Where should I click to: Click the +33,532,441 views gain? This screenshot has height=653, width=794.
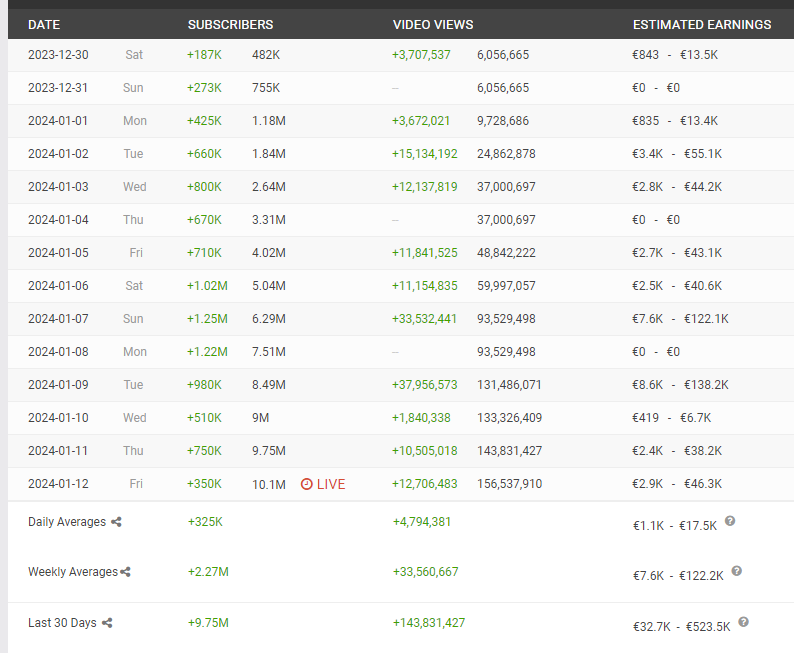[x=424, y=318]
